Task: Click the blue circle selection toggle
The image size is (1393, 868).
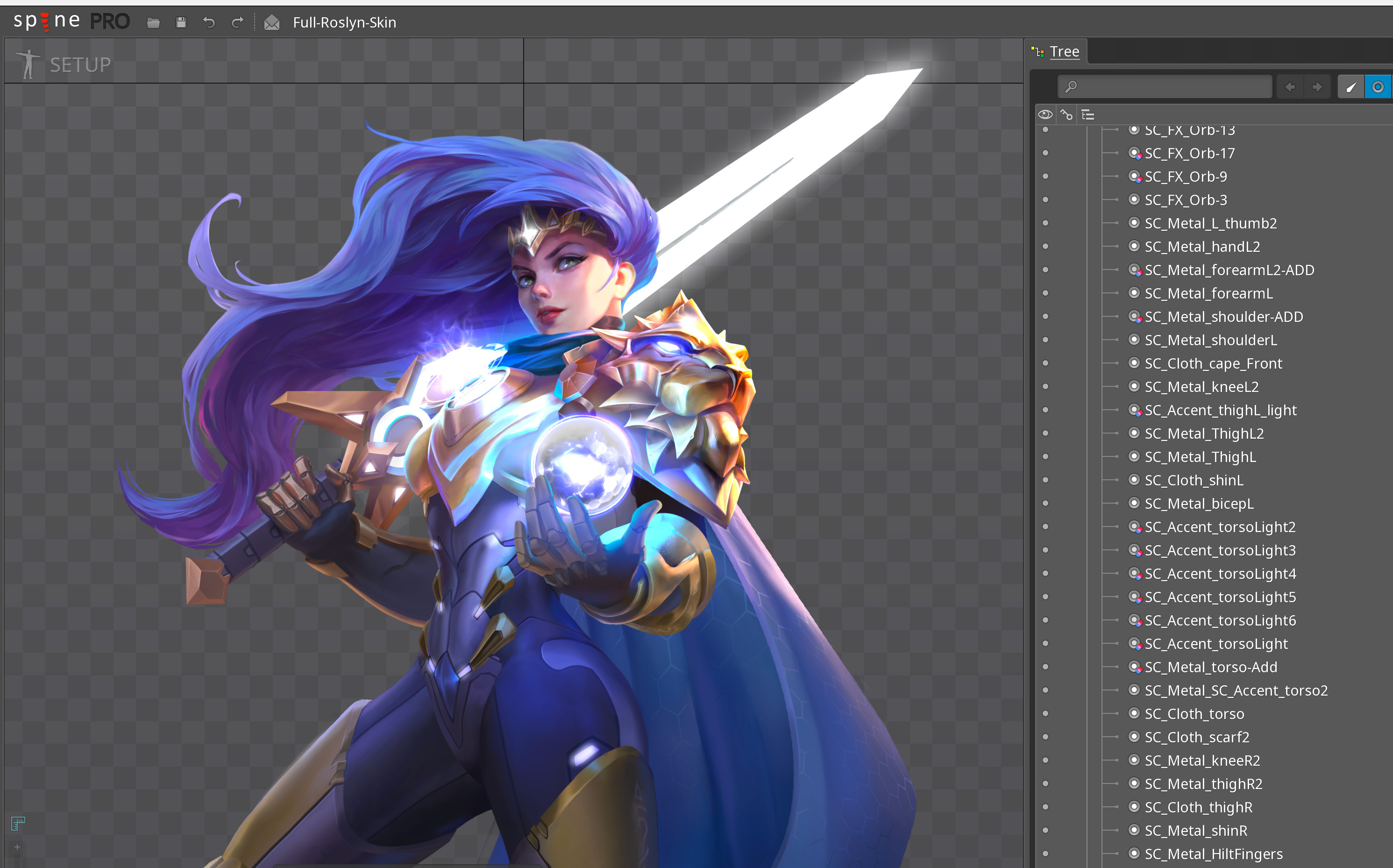Action: (x=1377, y=87)
